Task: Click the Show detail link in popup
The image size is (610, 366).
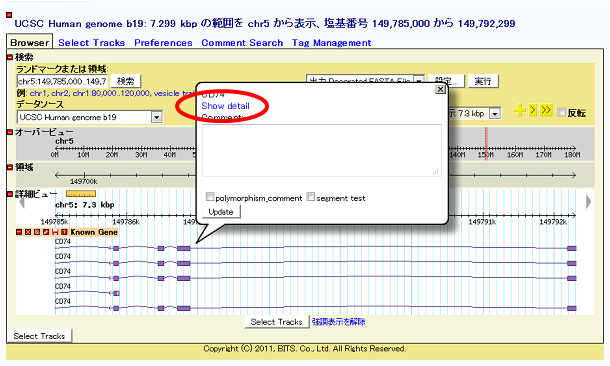Action: (225, 106)
